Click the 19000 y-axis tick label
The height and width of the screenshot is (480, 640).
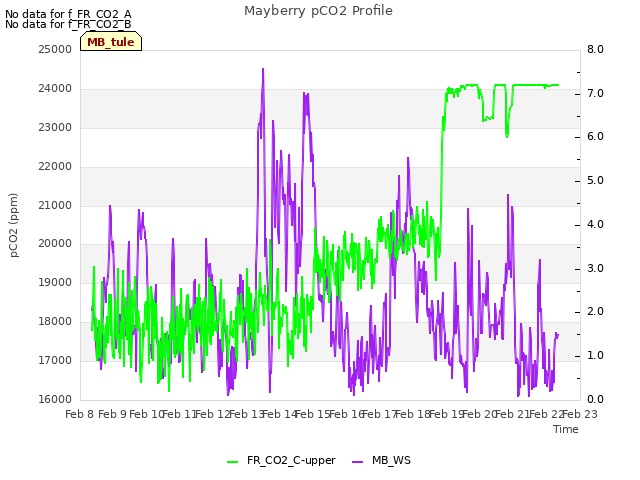[x=55, y=282]
